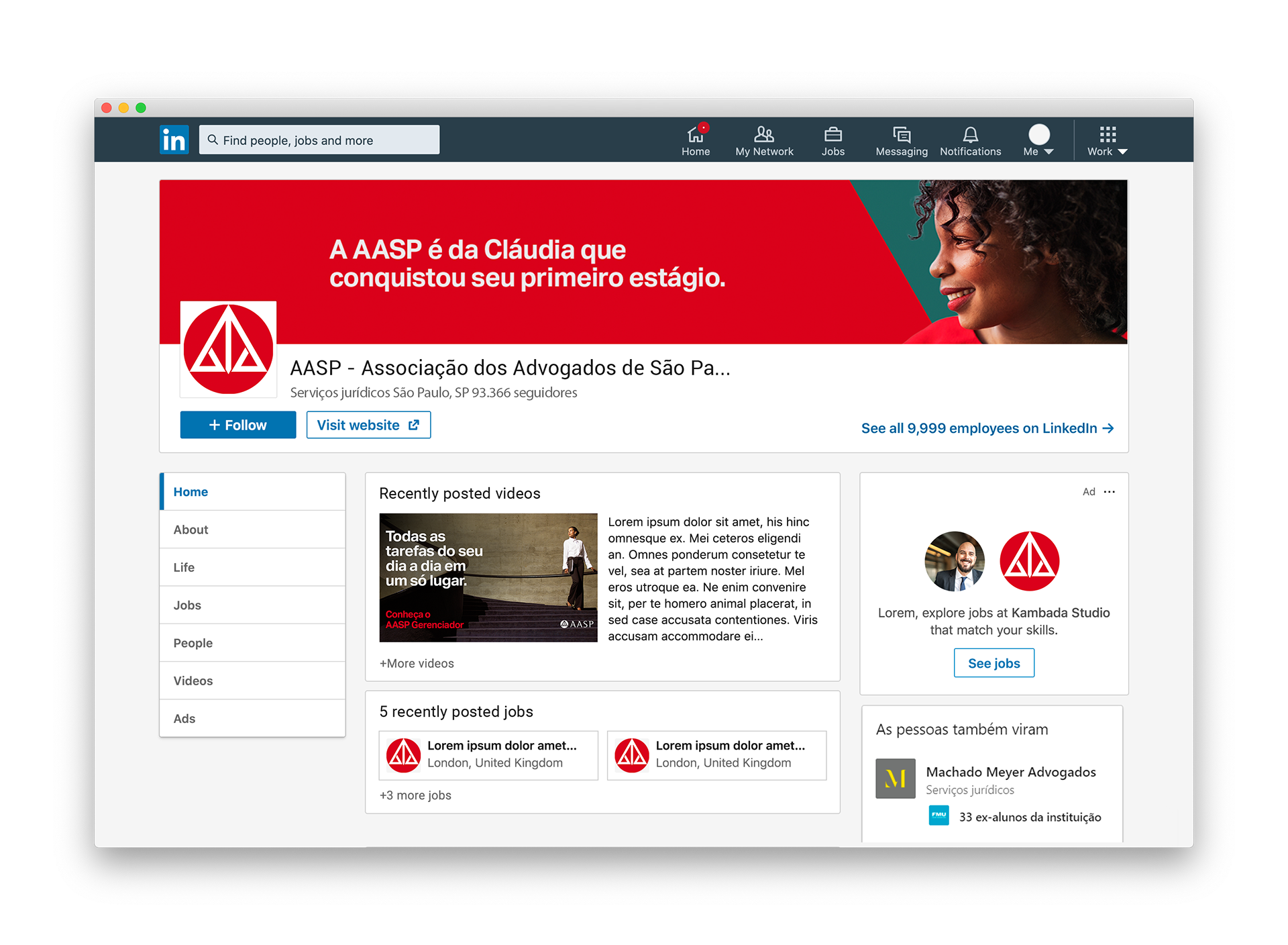1288x945 pixels.
Task: Open Messaging icon
Action: [x=902, y=134]
